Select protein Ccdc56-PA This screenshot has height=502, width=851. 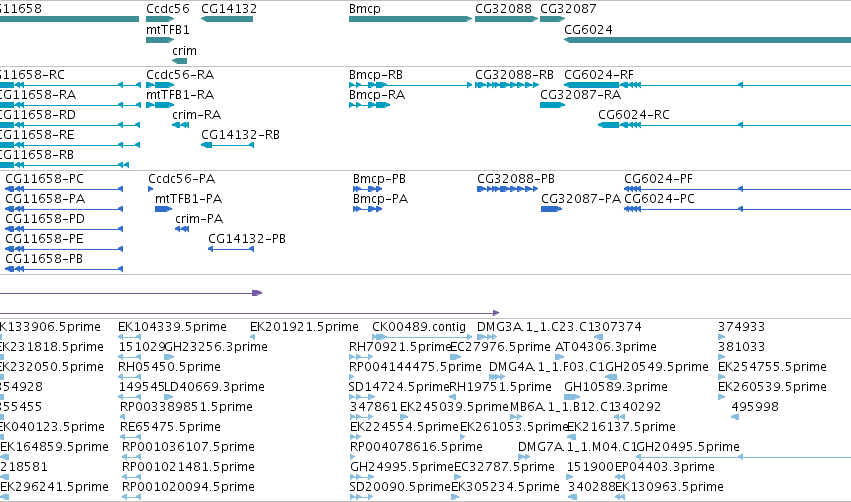click(182, 179)
